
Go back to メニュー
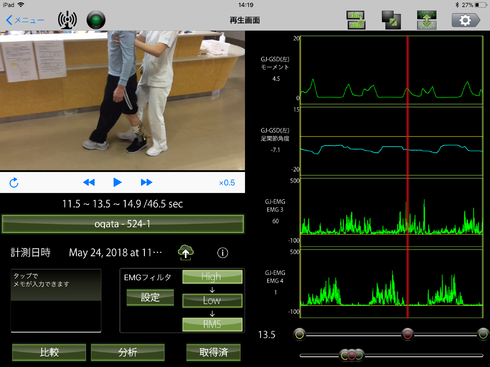point(25,20)
